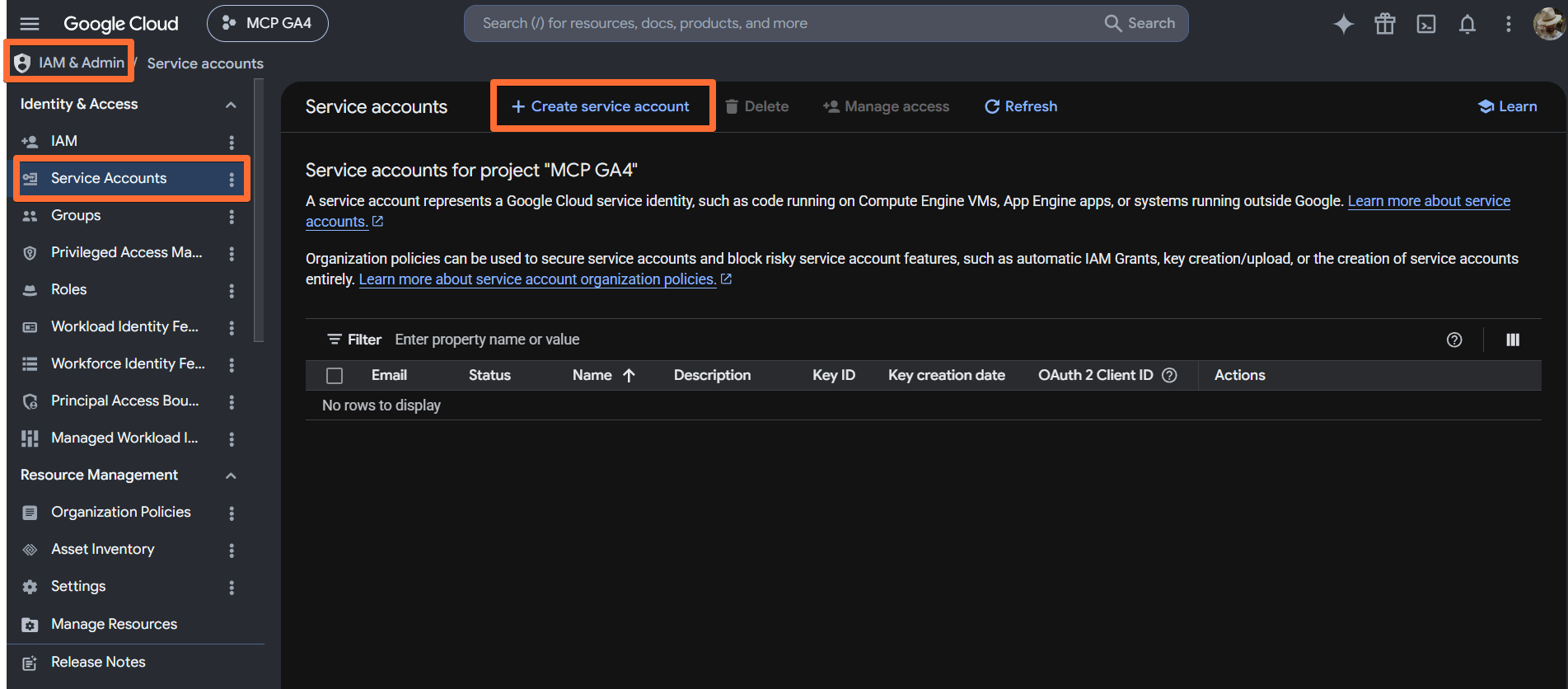
Task: Collapse the Identity & Access section
Action: 231,105
